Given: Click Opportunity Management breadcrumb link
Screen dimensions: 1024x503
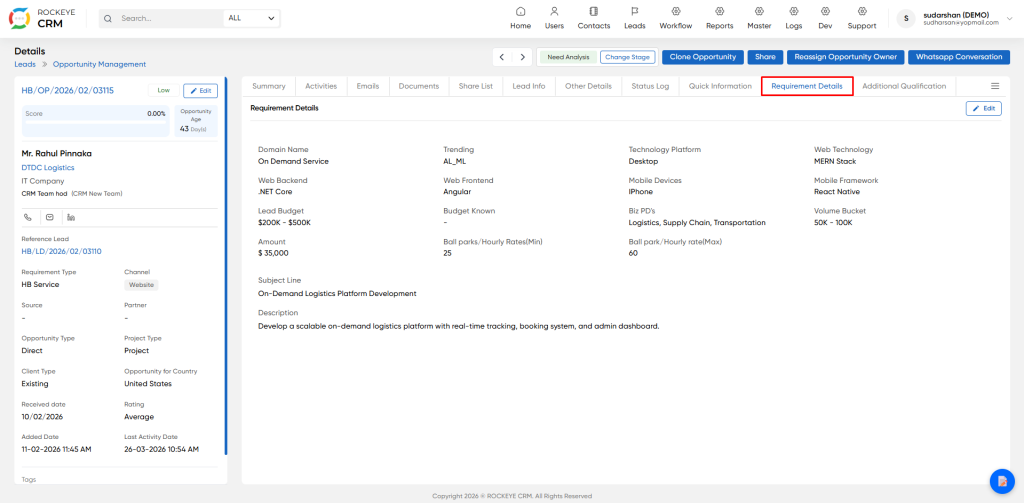Looking at the screenshot, I should click(x=99, y=65).
